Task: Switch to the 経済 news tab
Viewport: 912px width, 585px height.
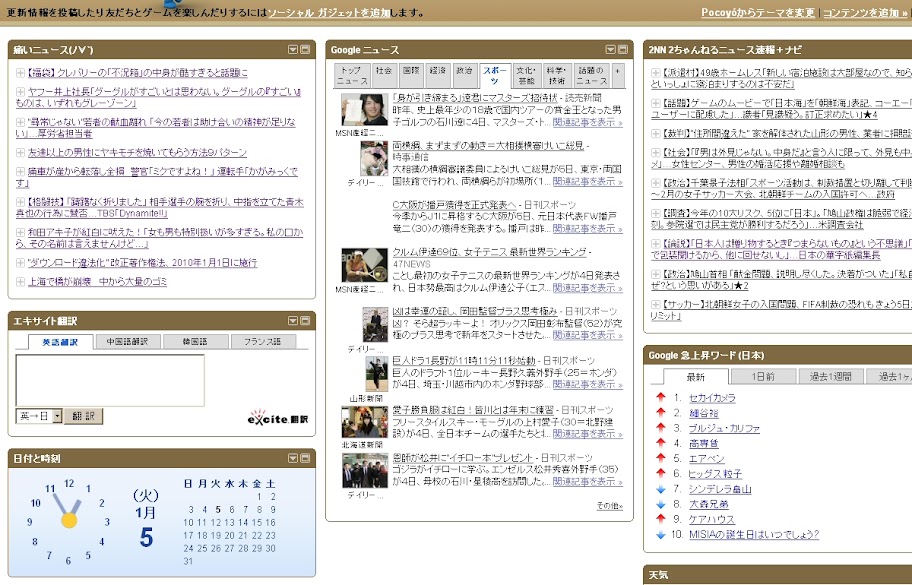Action: [437, 76]
